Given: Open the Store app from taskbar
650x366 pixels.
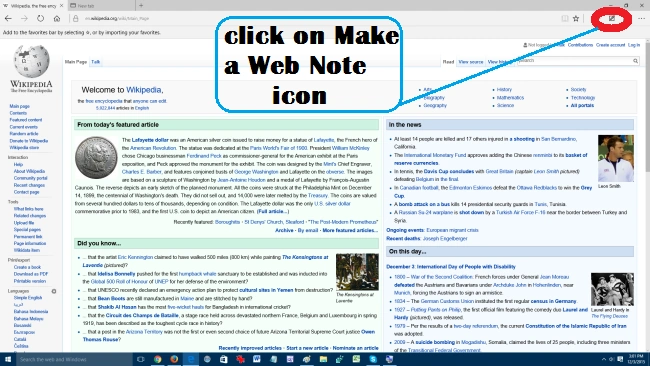Looking at the screenshot, I should 224,359.
